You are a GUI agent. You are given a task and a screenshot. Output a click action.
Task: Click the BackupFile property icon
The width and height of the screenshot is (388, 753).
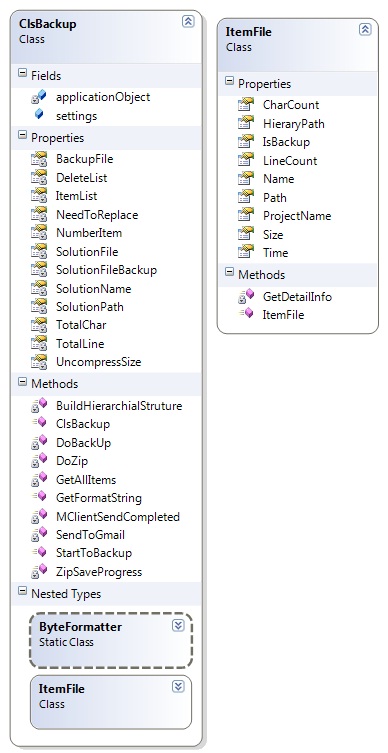point(39,159)
